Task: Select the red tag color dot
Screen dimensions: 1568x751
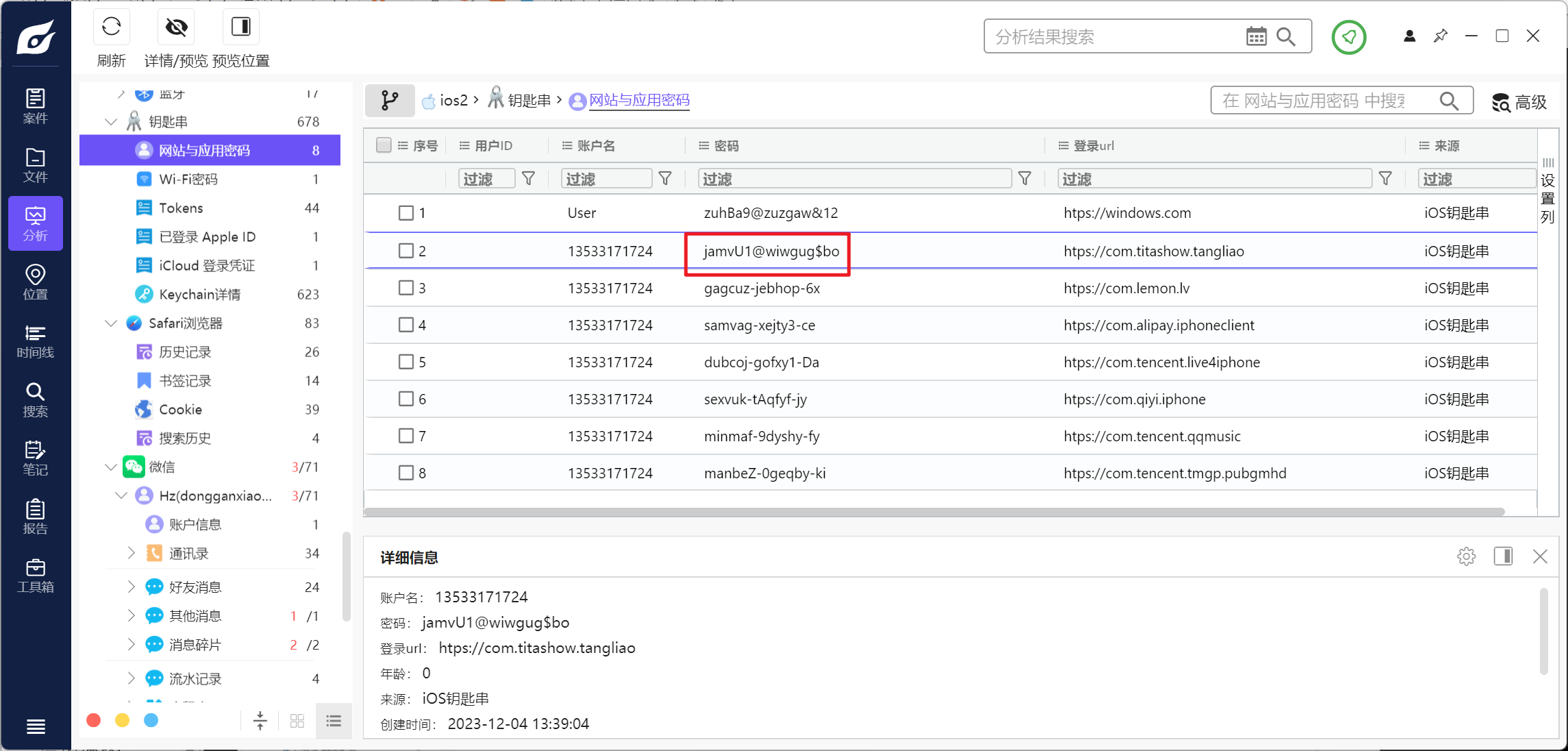Action: (94, 720)
